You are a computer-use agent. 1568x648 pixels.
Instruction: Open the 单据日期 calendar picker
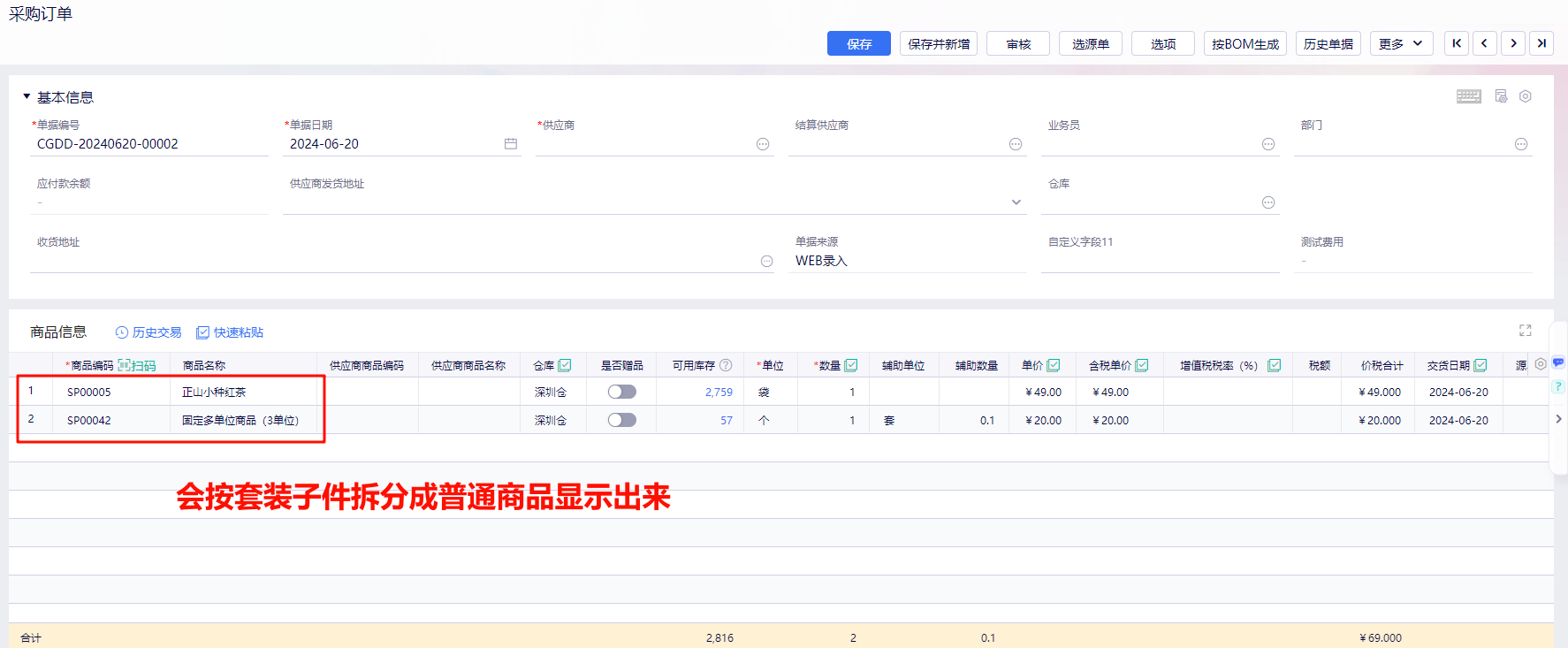[x=511, y=144]
